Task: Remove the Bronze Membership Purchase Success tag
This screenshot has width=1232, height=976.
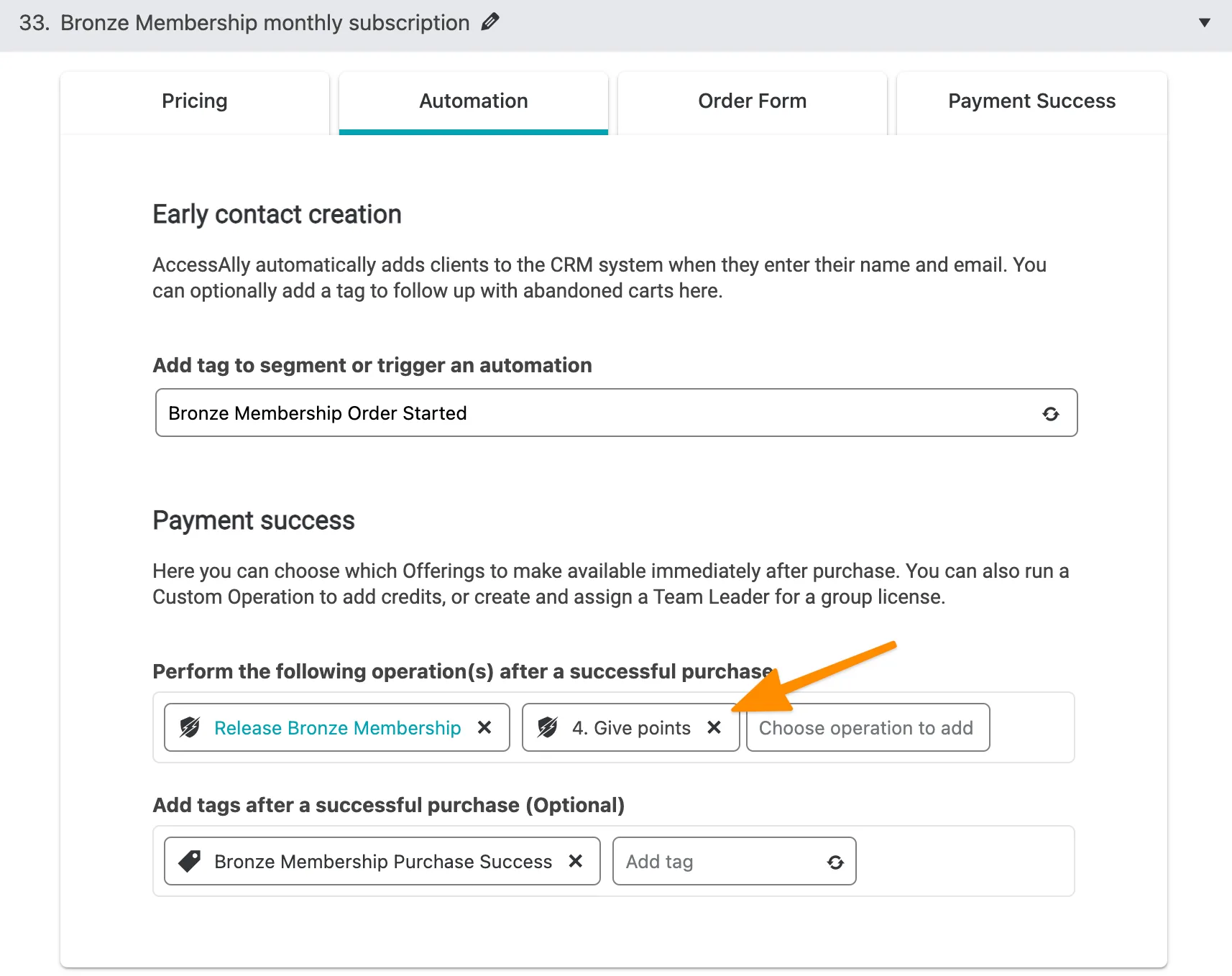Action: click(x=575, y=861)
